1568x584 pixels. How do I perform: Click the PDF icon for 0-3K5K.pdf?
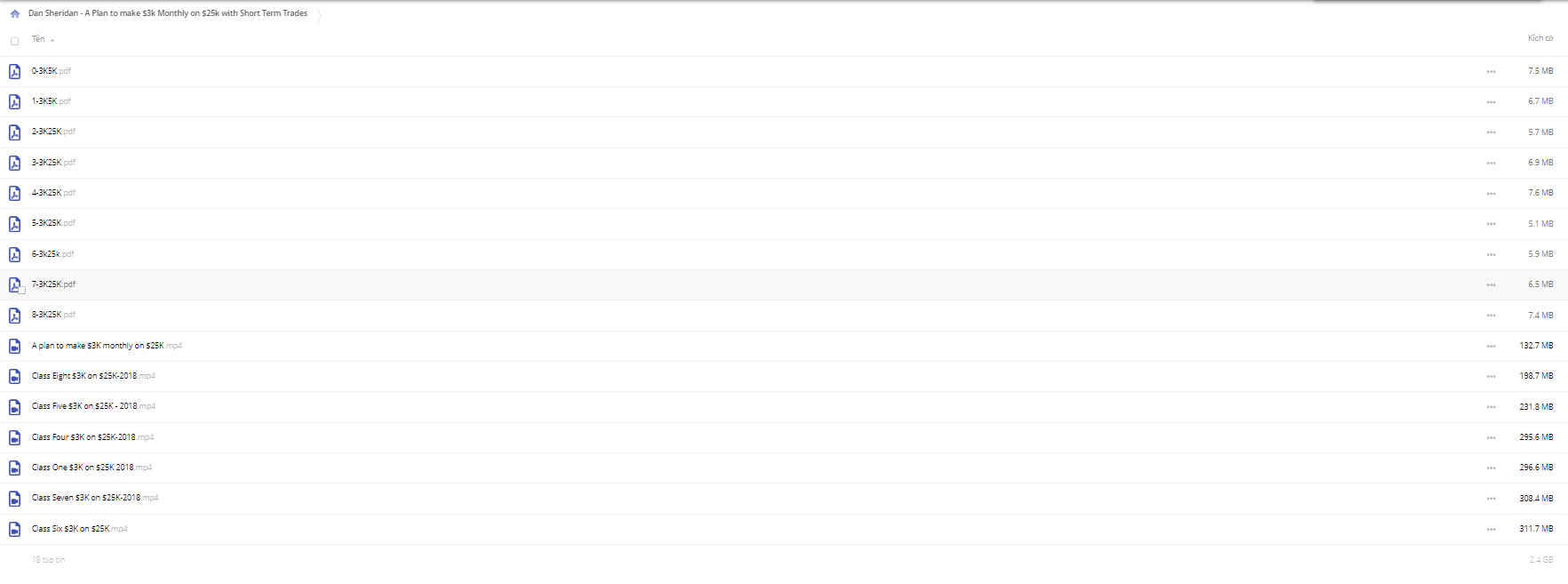(x=14, y=71)
